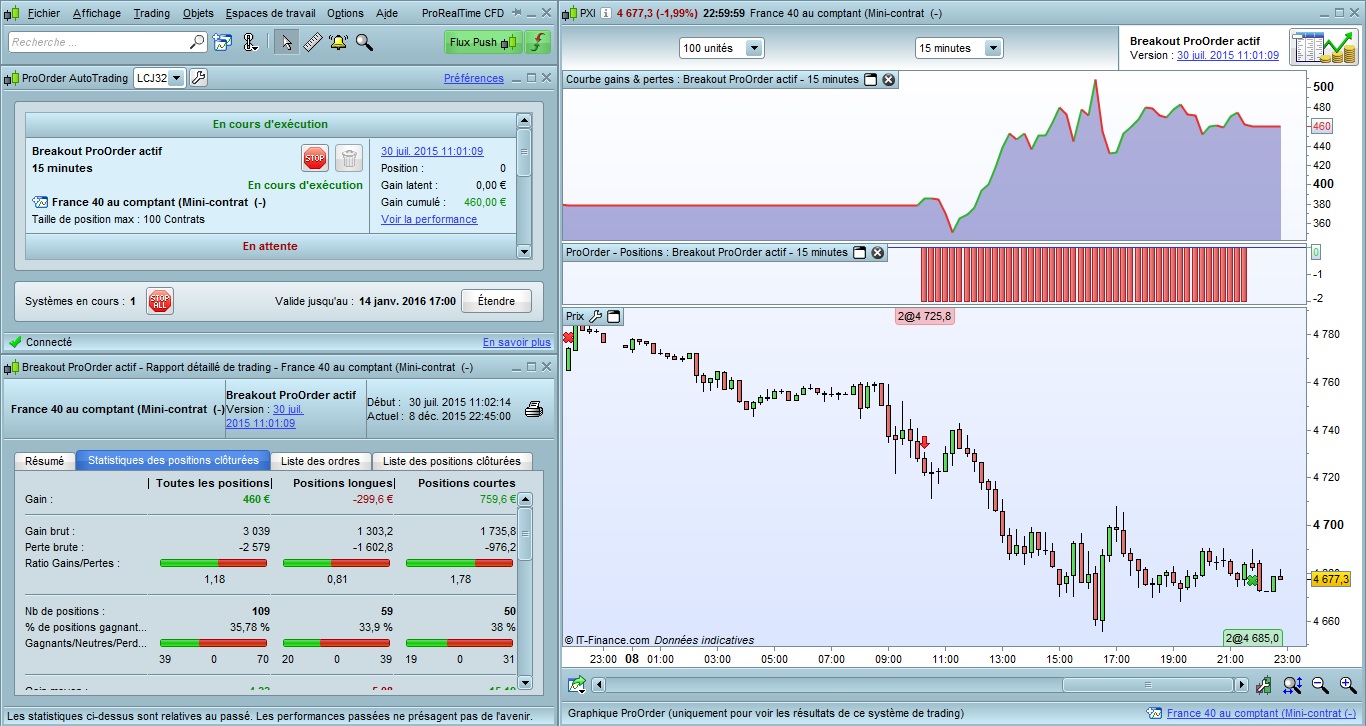Click the green data refresh arrows icon
1366x726 pixels.
coord(539,42)
